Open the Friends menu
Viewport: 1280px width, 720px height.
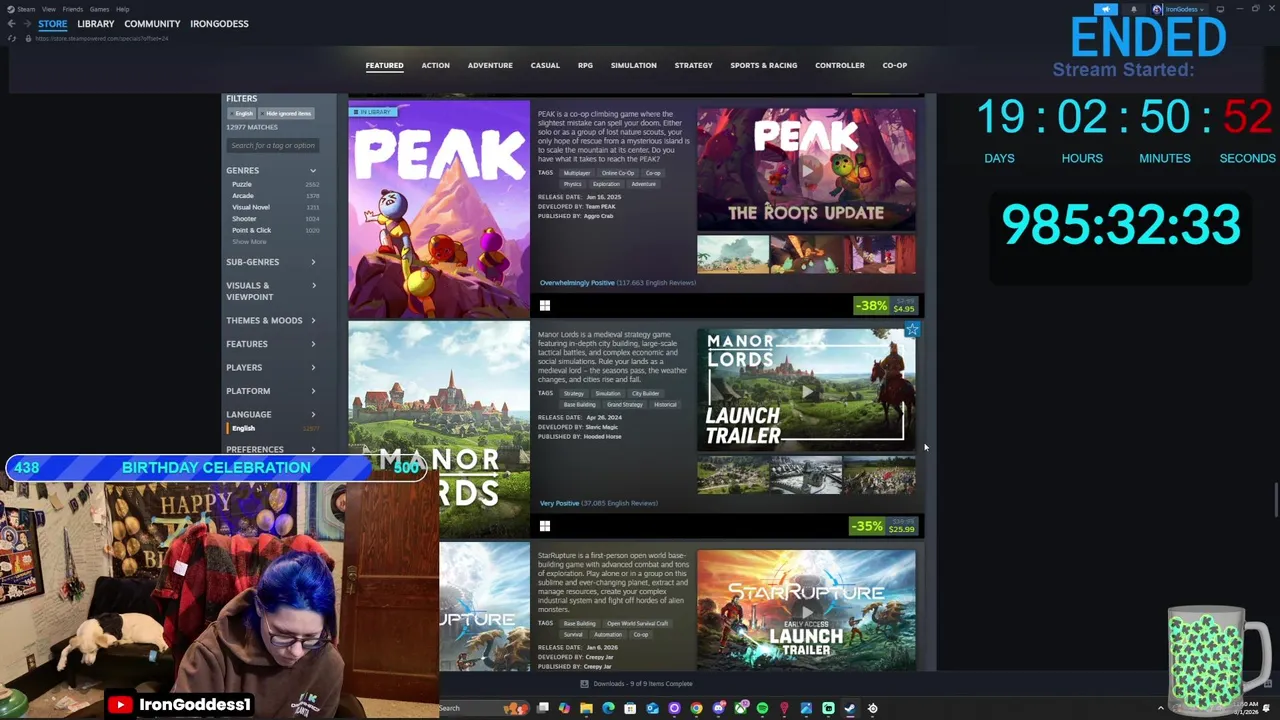(72, 9)
